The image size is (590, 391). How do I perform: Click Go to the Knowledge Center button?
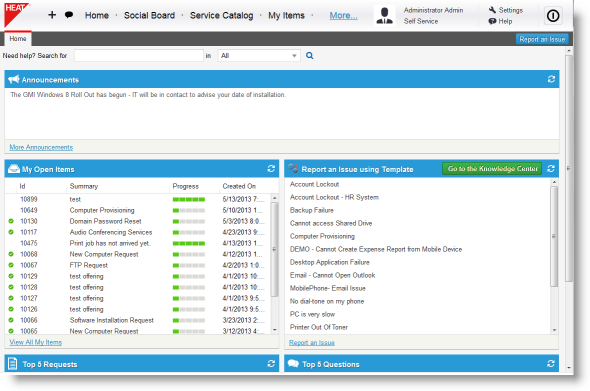pyautogui.click(x=492, y=169)
